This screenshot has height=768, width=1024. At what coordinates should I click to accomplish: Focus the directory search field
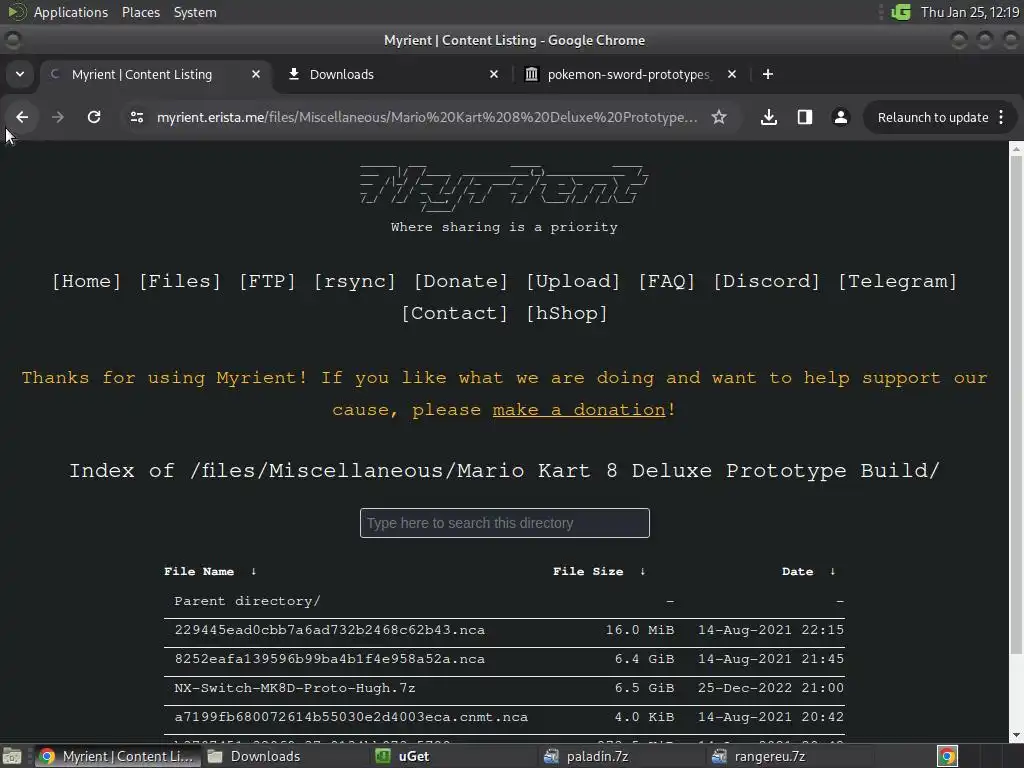[x=505, y=523]
